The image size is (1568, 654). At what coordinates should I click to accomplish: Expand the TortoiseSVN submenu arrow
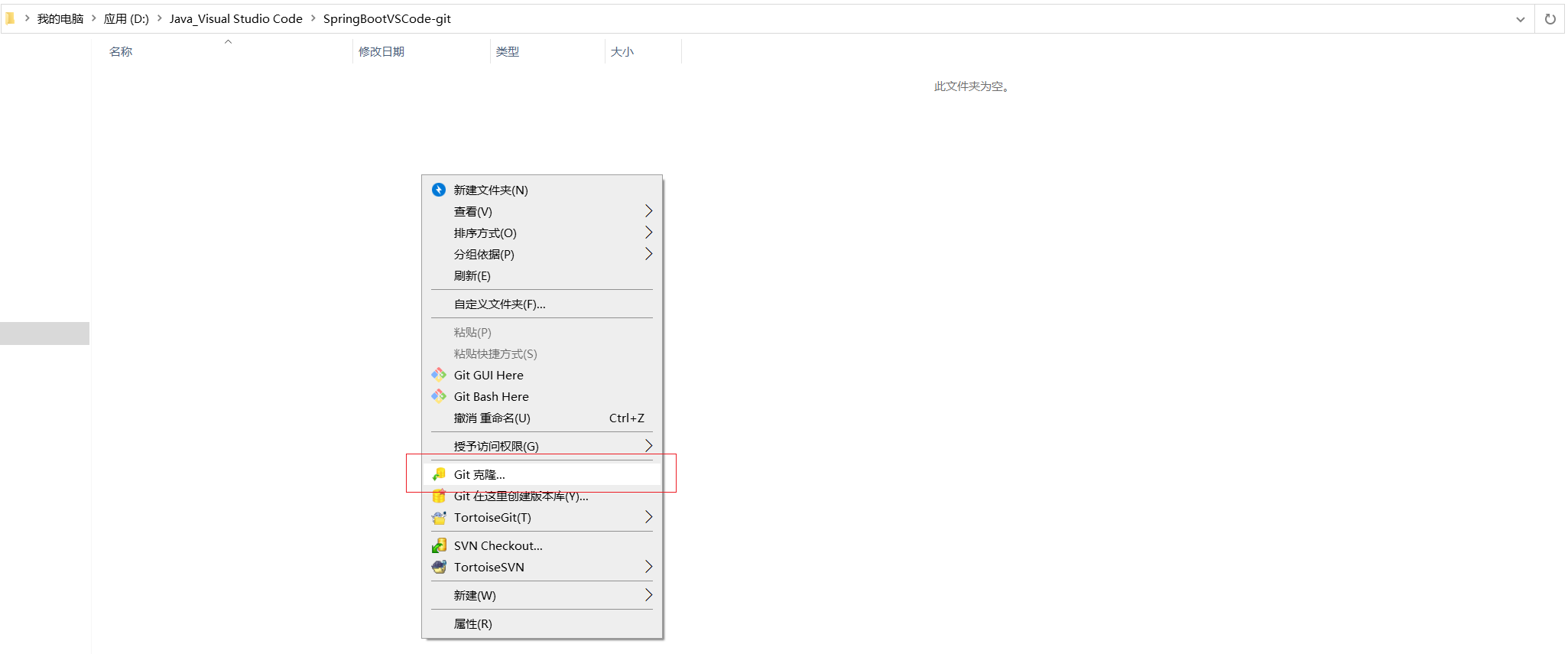[648, 567]
